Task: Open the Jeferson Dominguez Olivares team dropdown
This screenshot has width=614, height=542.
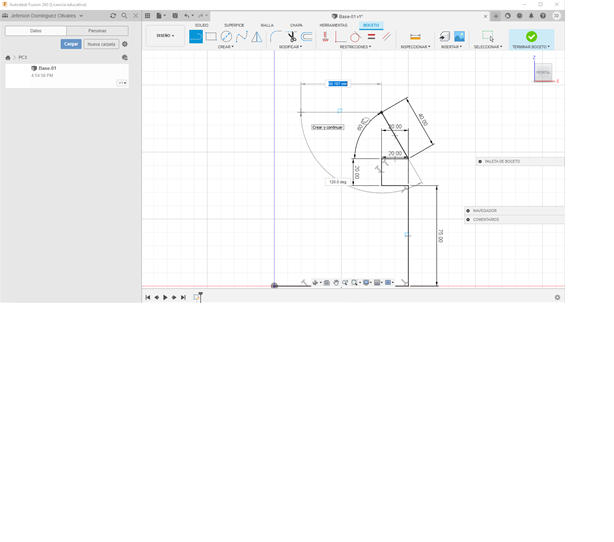Action: pos(43,16)
